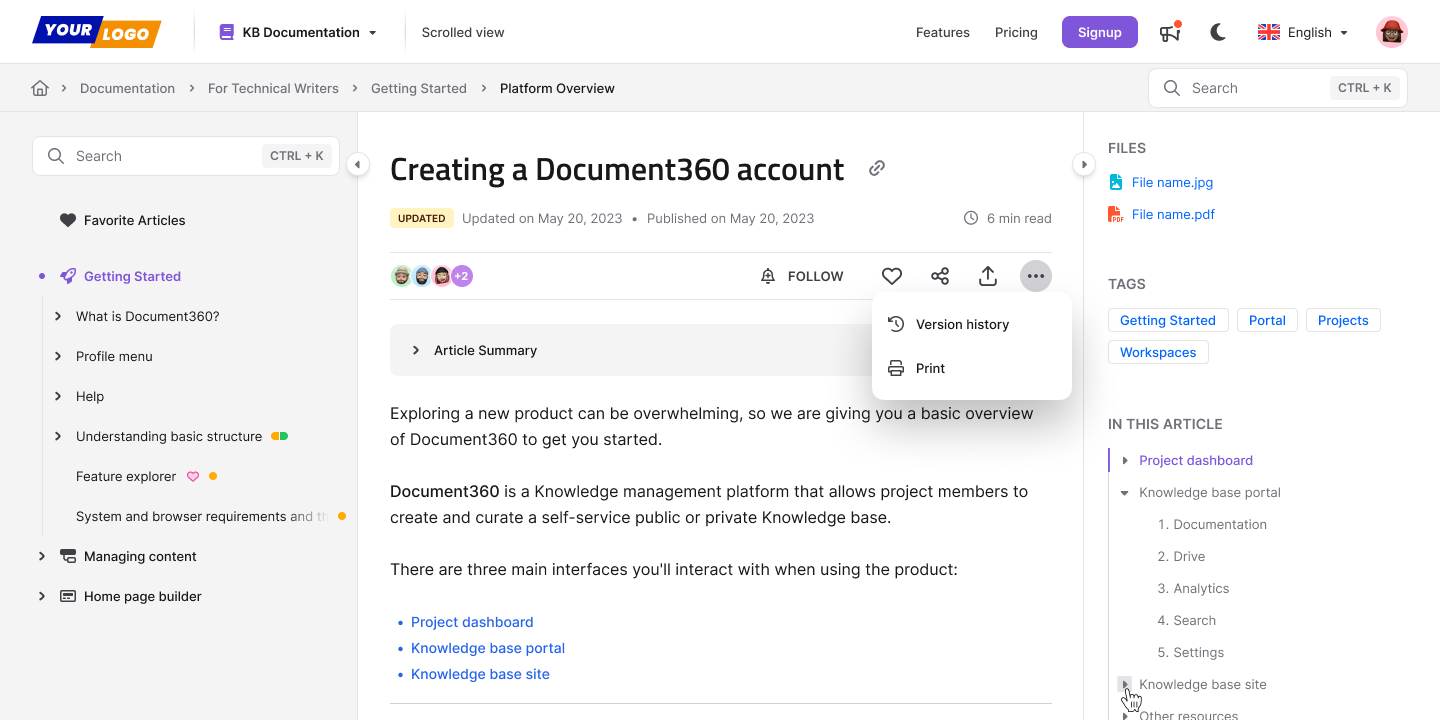Click the contributor avatars group
The width and height of the screenshot is (1440, 720).
[431, 276]
